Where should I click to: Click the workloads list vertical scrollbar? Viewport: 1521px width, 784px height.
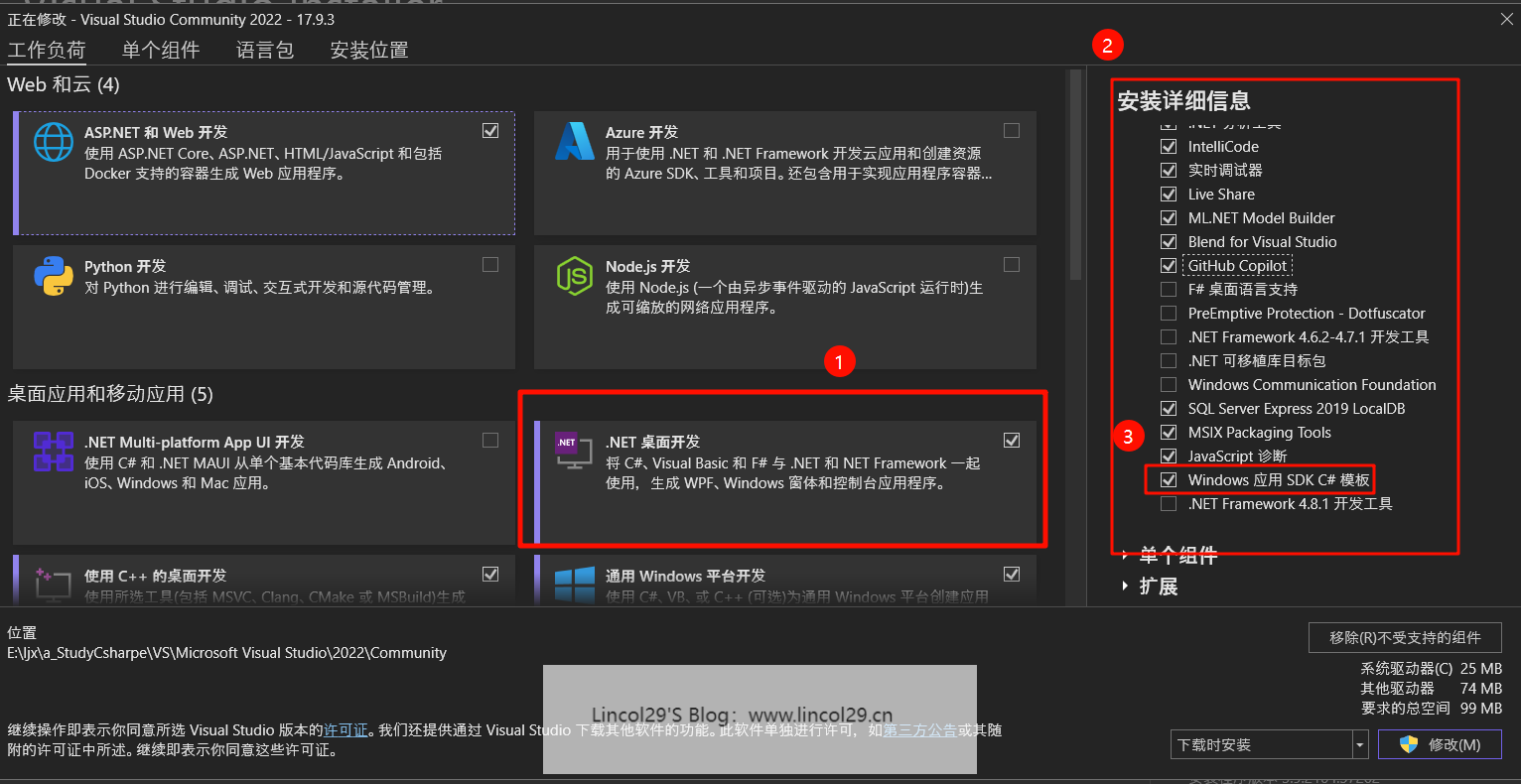1075,177
